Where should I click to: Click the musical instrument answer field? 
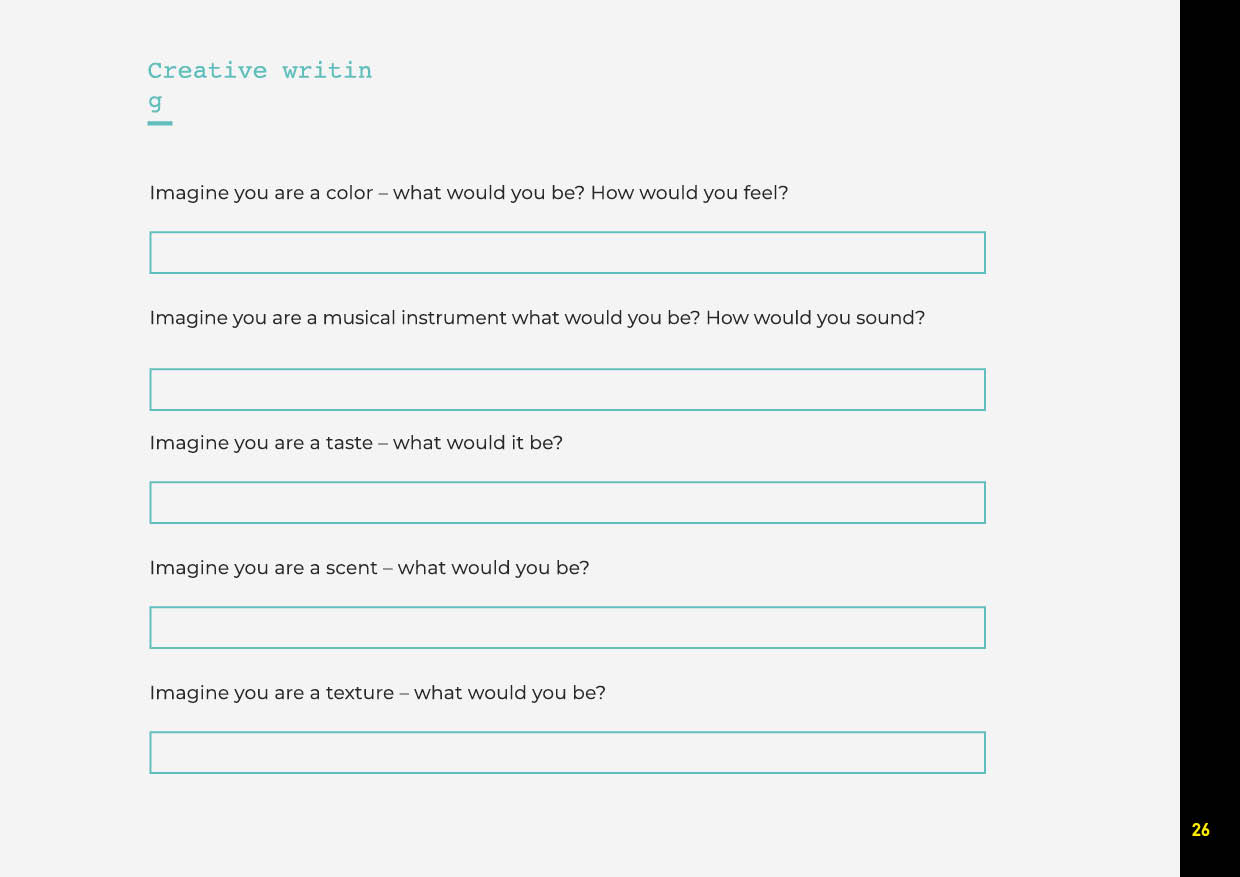pyautogui.click(x=567, y=390)
